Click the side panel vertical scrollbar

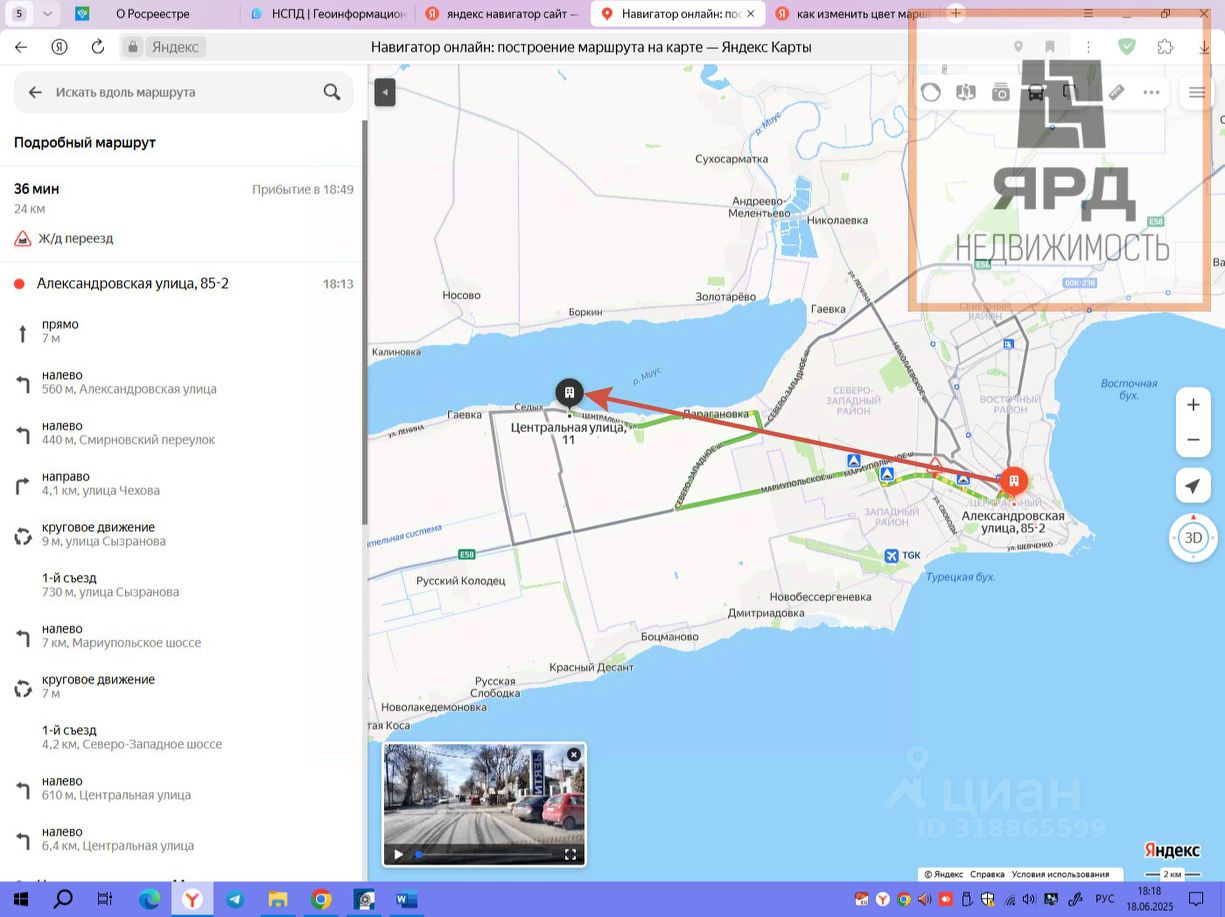click(365, 320)
